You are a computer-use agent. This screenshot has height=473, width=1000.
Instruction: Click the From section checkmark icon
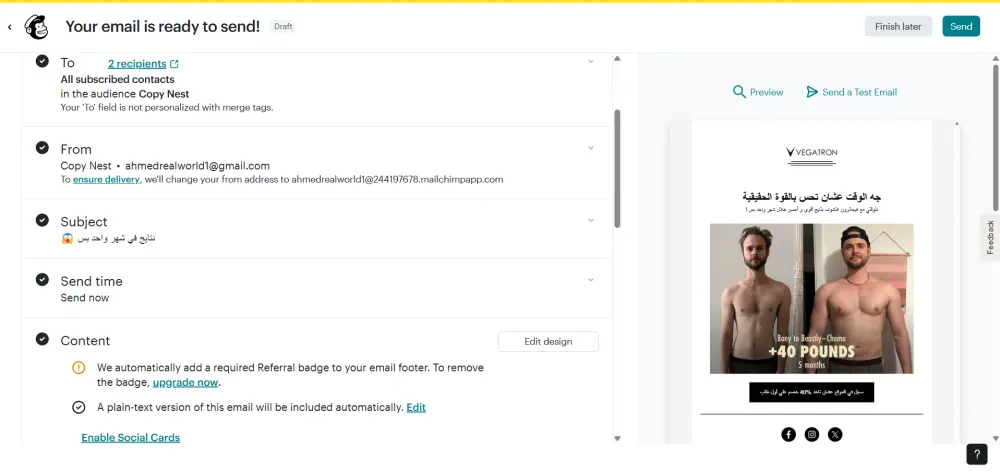pyautogui.click(x=42, y=148)
